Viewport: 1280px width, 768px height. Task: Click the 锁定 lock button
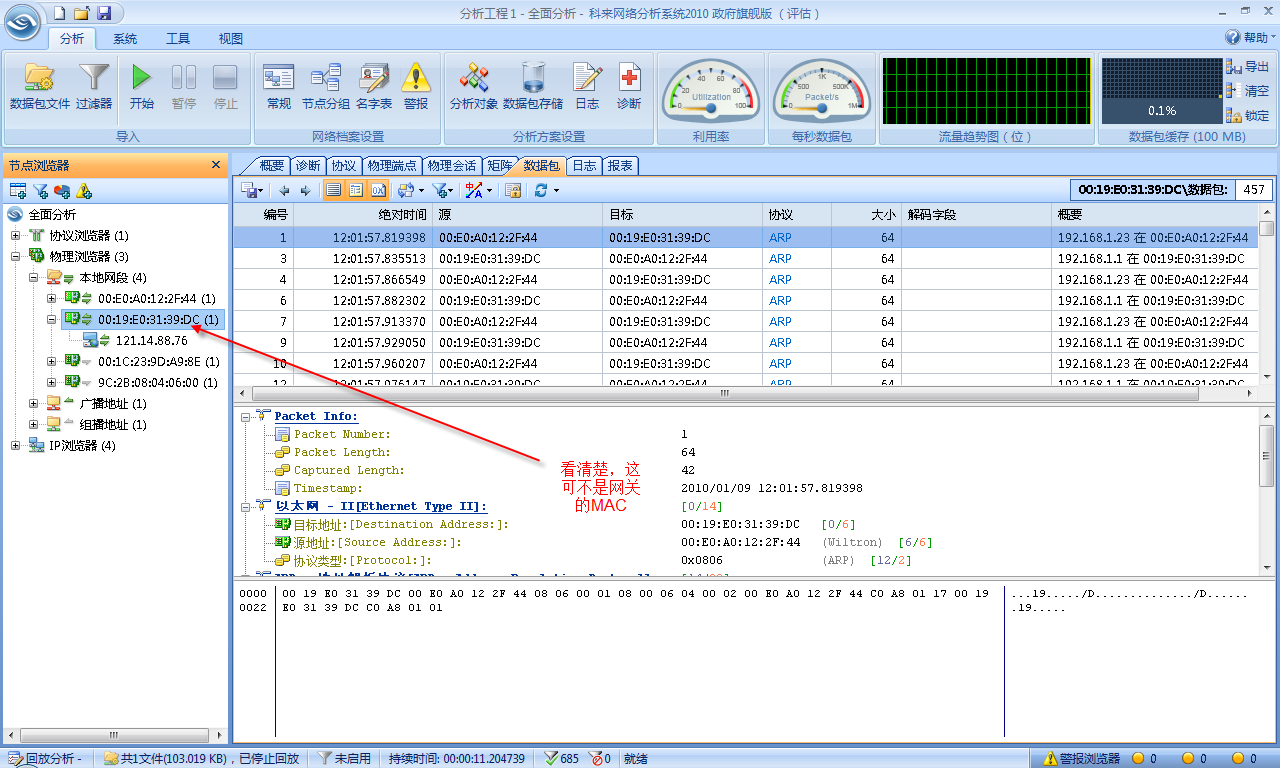[1248, 116]
